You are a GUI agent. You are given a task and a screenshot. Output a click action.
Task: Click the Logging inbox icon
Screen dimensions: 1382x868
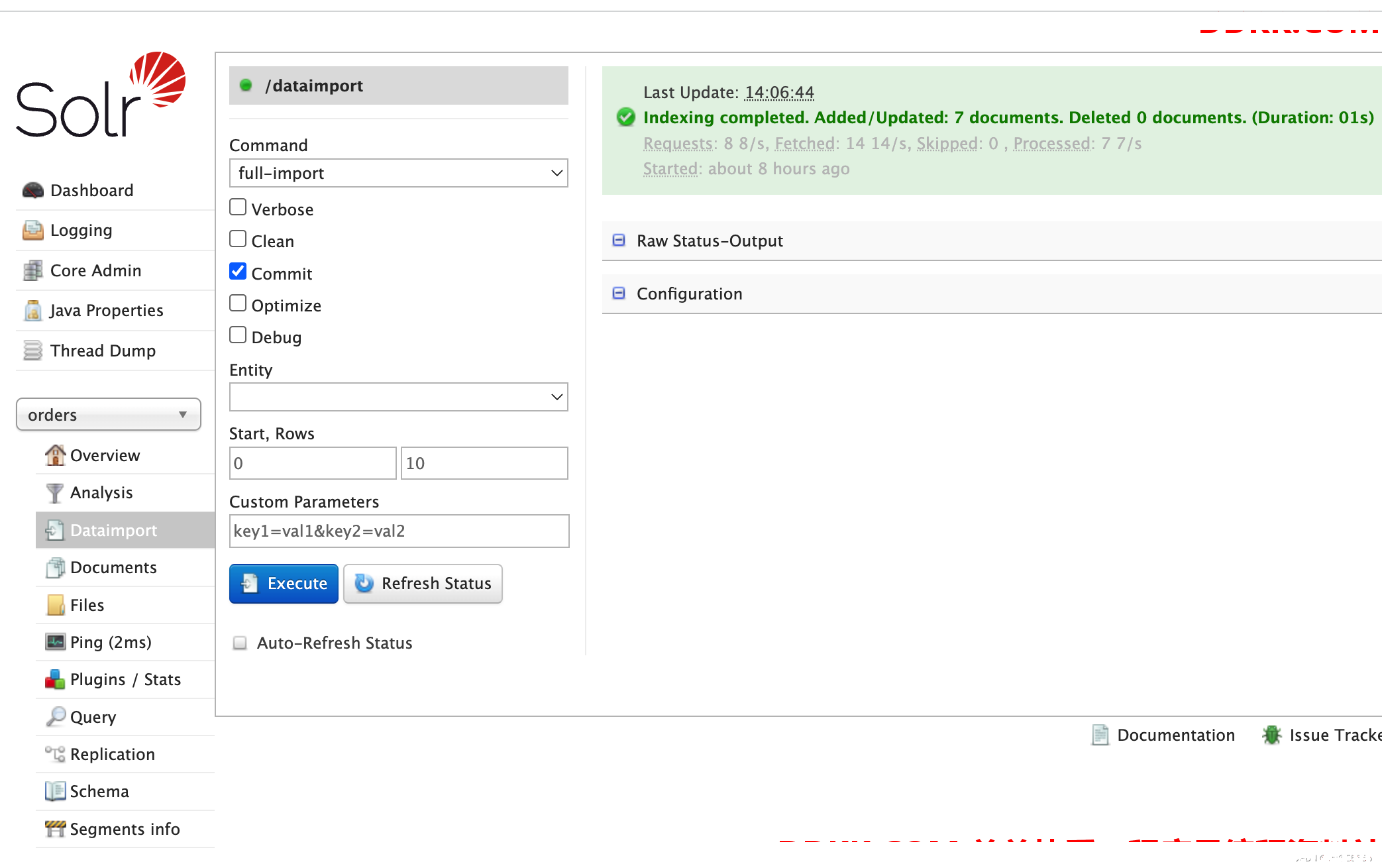pos(32,230)
